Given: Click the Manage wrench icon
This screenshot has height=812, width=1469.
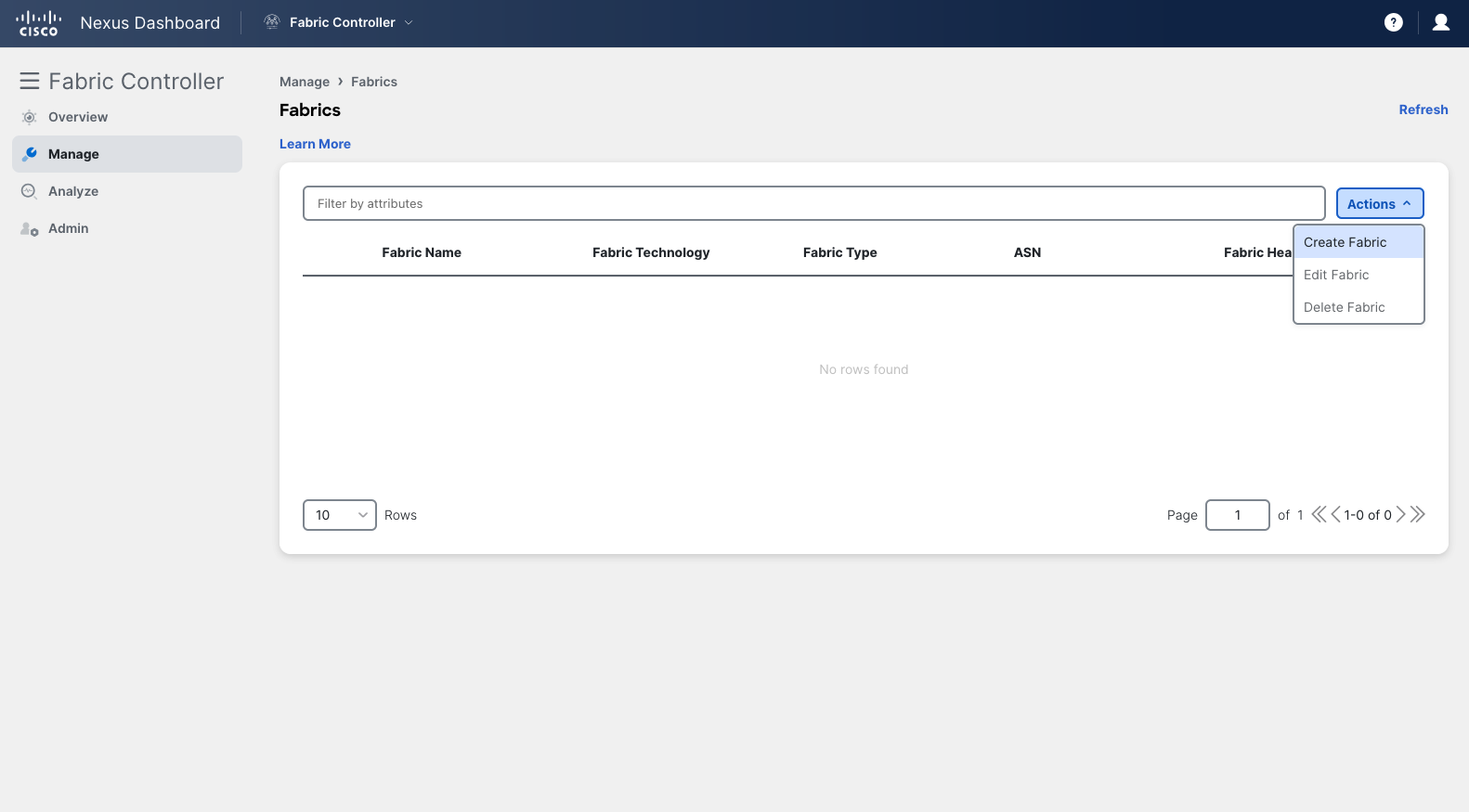Looking at the screenshot, I should (x=30, y=154).
